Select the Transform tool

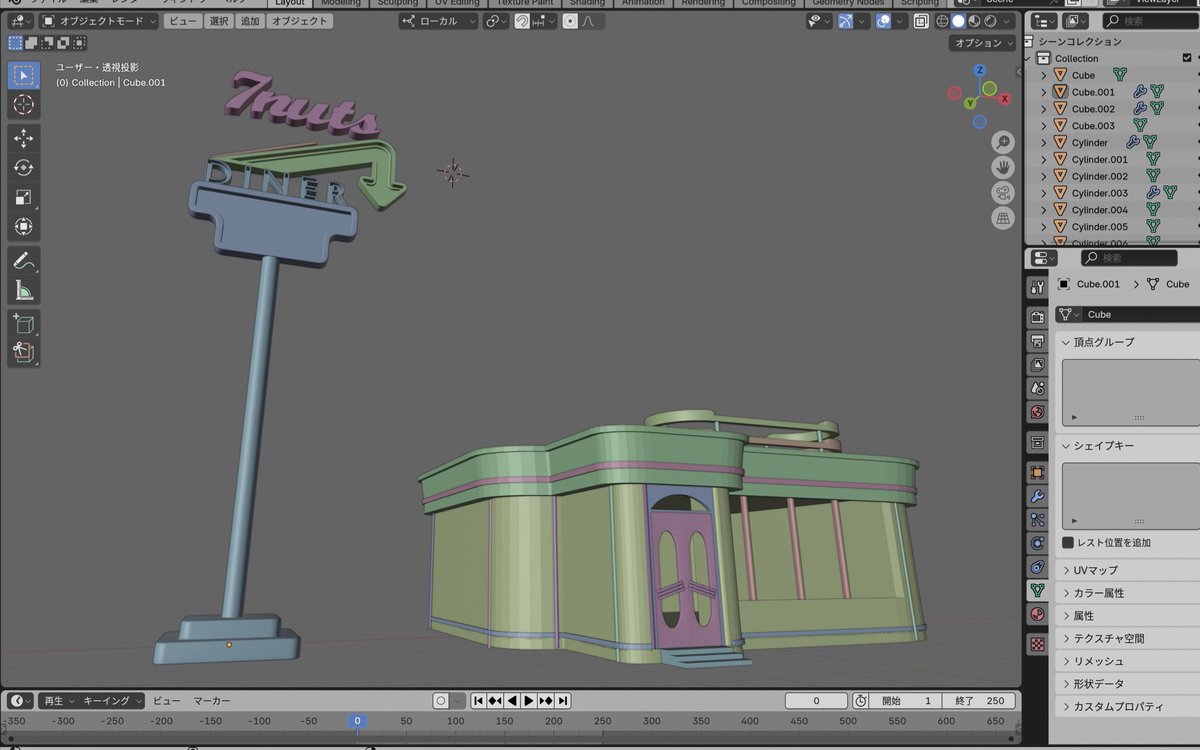24,227
